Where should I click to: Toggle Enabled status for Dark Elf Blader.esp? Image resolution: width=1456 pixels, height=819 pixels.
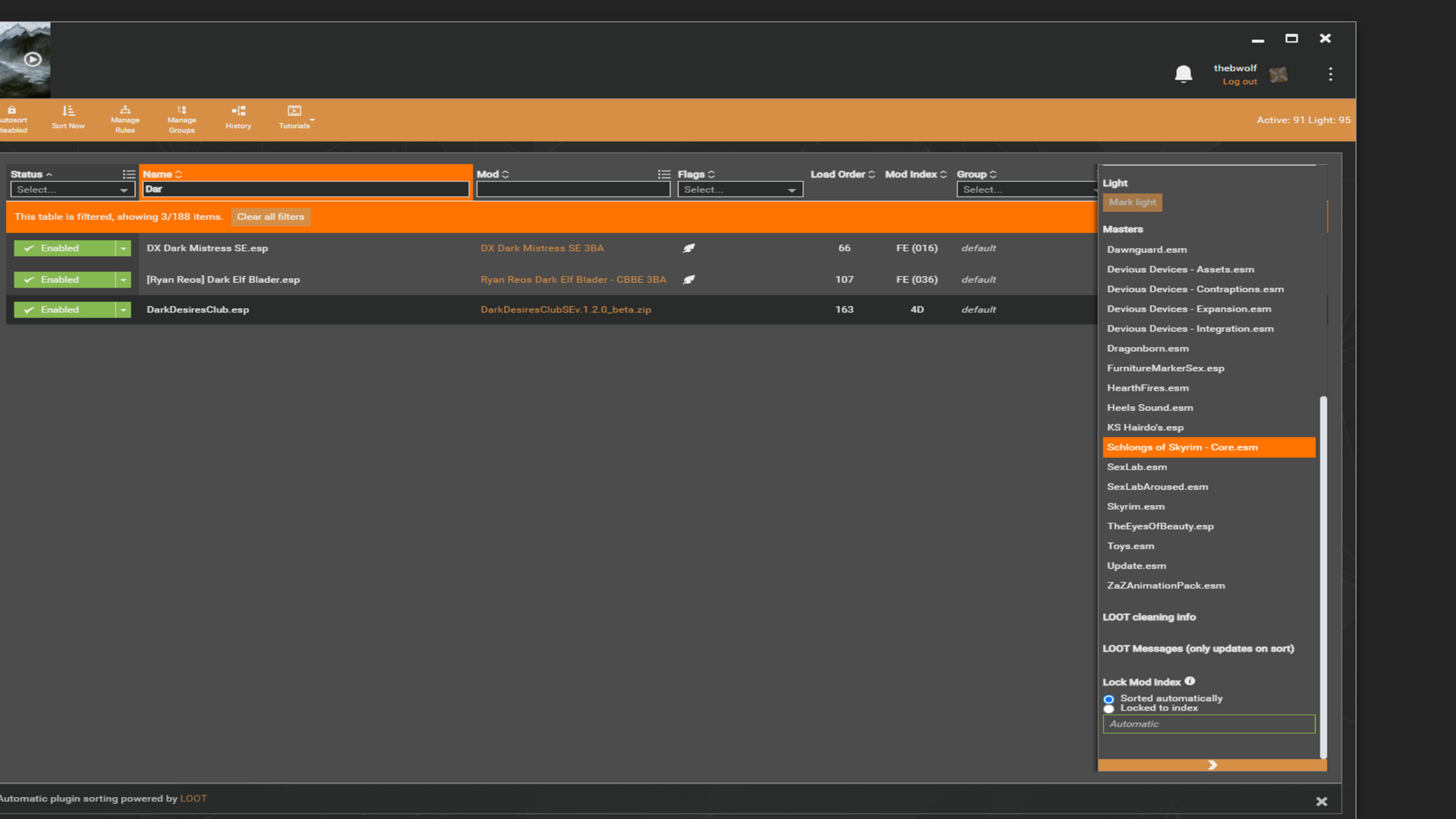tap(64, 280)
